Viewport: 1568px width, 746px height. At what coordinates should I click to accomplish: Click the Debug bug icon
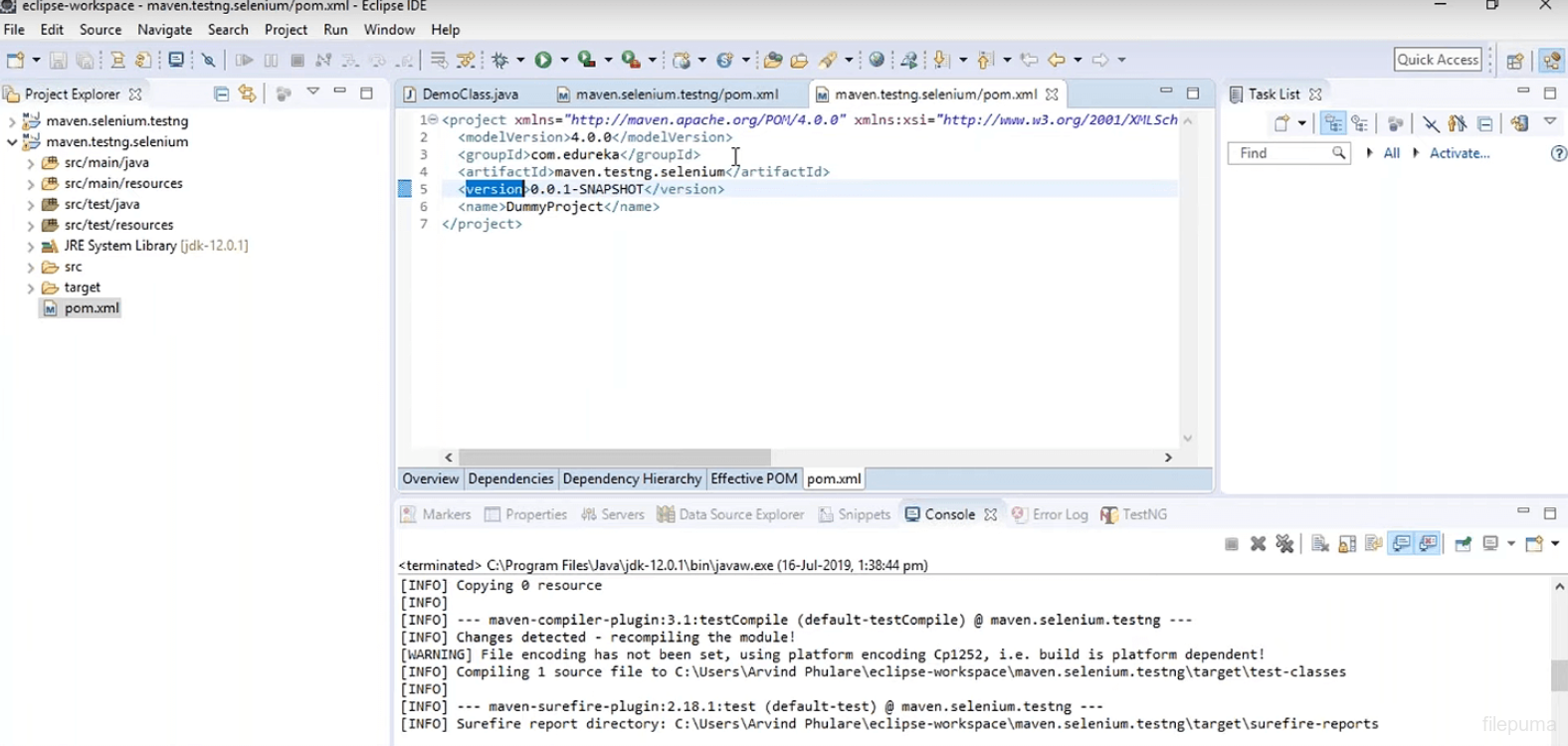click(x=500, y=60)
